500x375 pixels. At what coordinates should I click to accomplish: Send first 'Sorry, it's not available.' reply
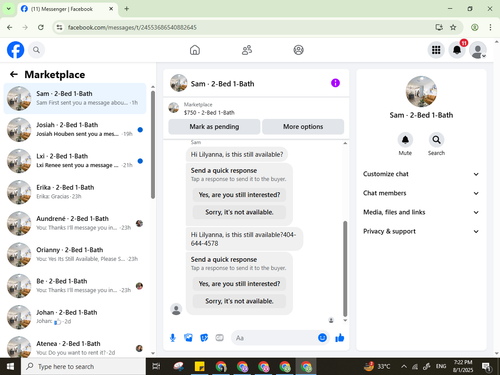click(239, 212)
